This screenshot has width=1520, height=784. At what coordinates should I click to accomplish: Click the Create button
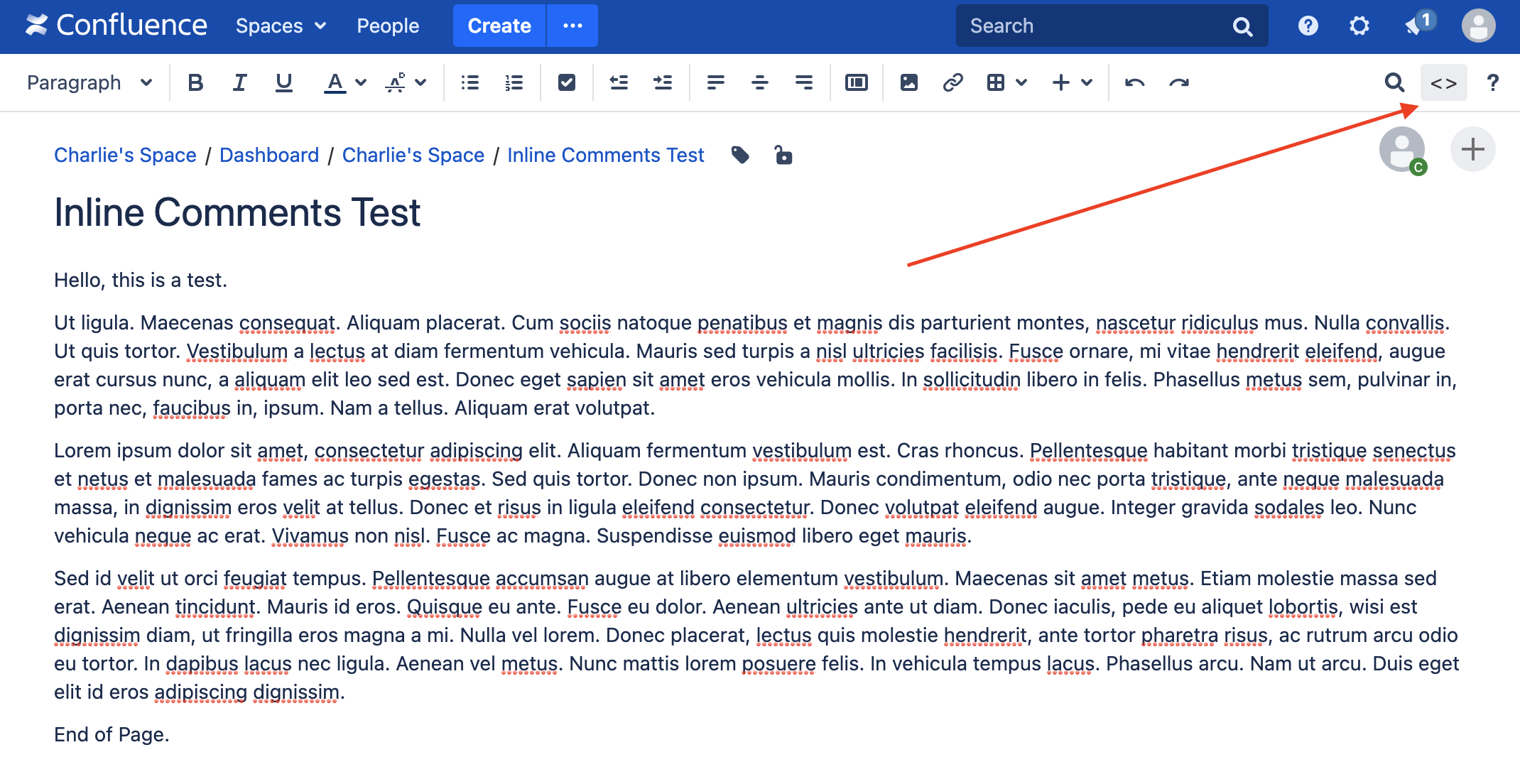click(499, 26)
